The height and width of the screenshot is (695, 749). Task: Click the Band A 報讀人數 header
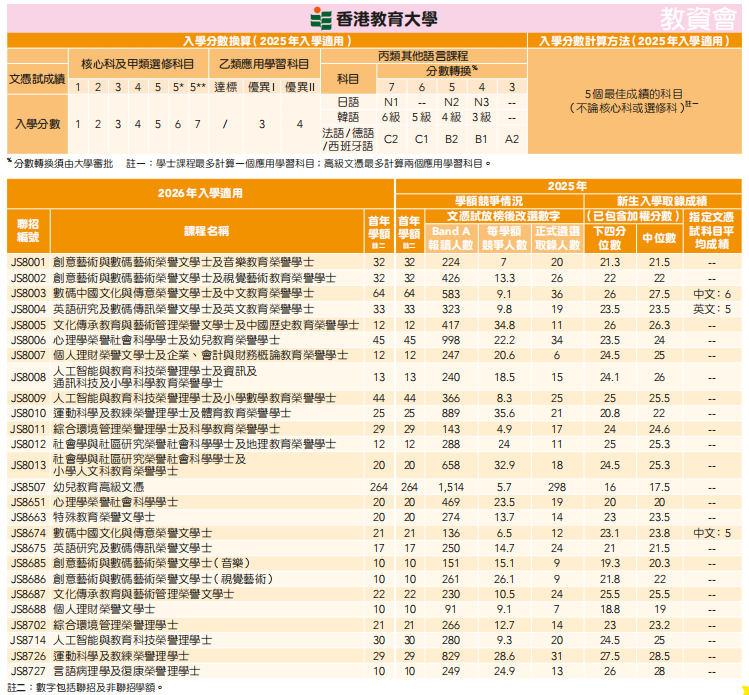(450, 238)
